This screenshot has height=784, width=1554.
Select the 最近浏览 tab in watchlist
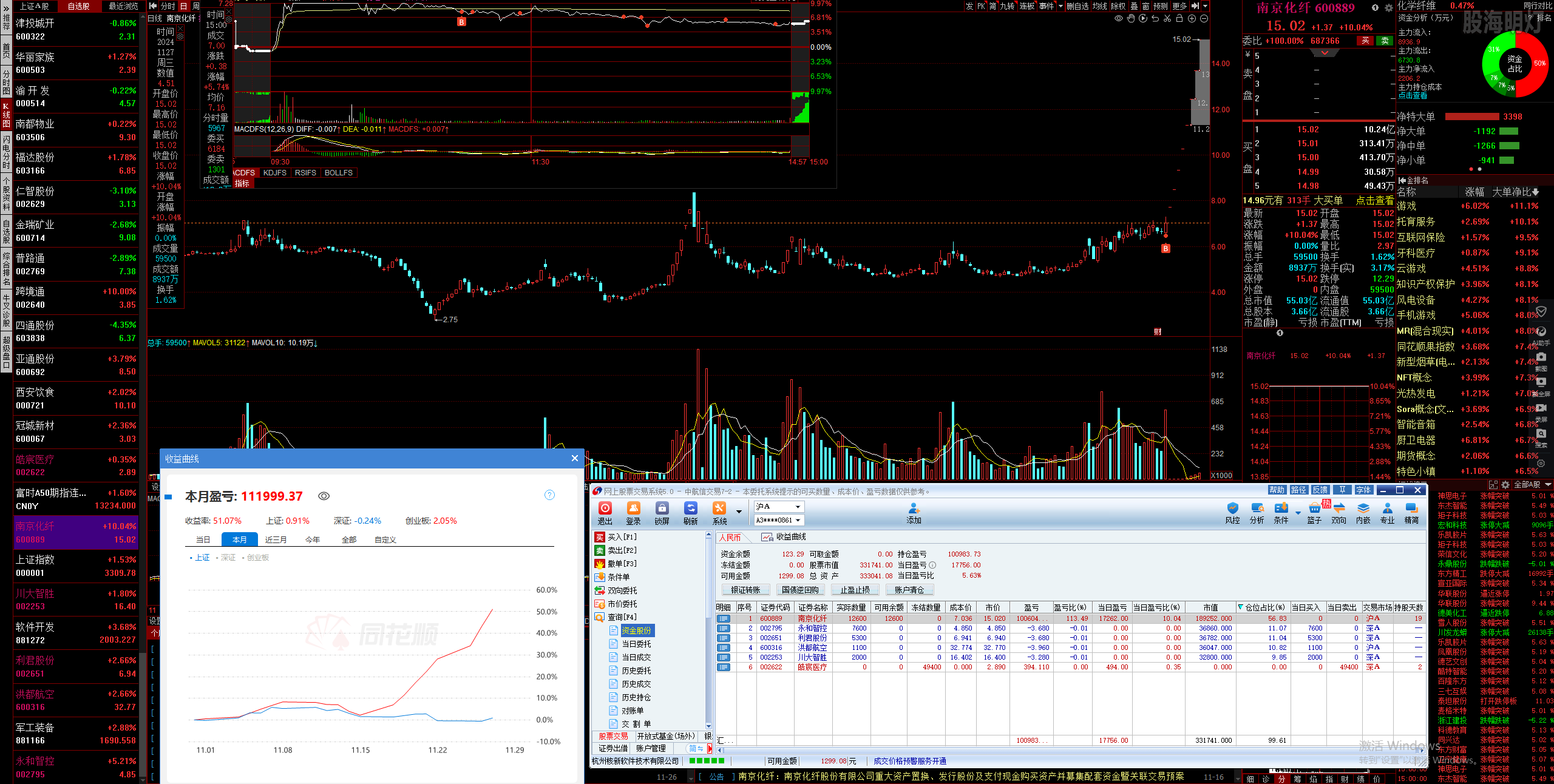(x=123, y=6)
